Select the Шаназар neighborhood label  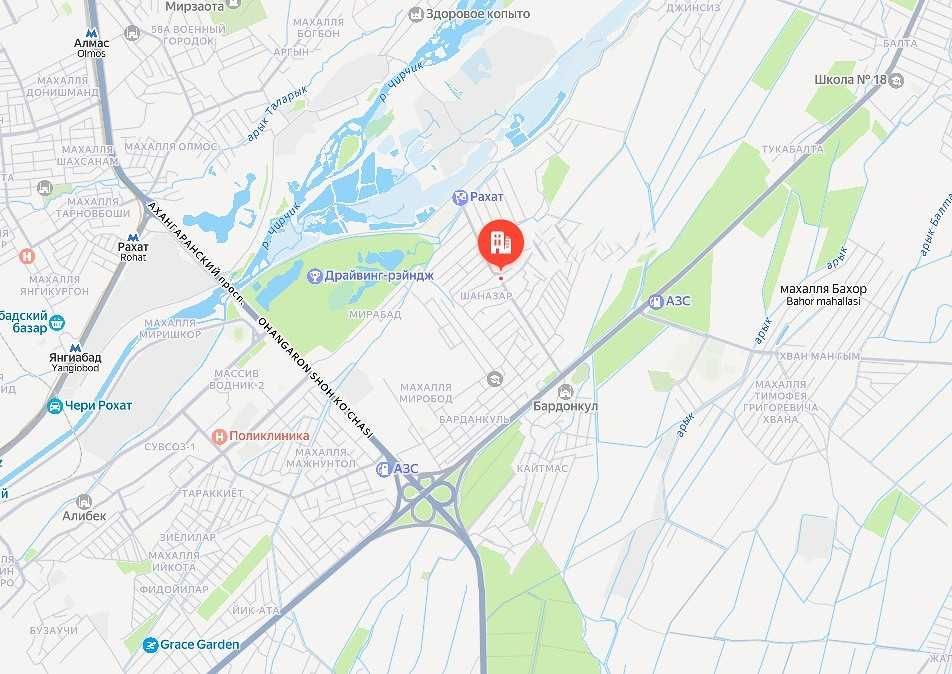coord(486,296)
